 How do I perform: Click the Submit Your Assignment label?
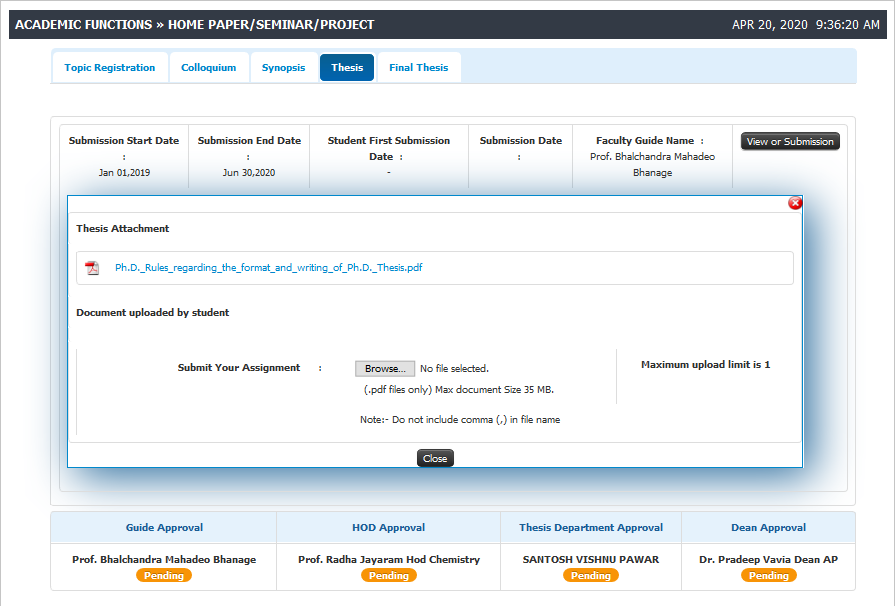[239, 367]
